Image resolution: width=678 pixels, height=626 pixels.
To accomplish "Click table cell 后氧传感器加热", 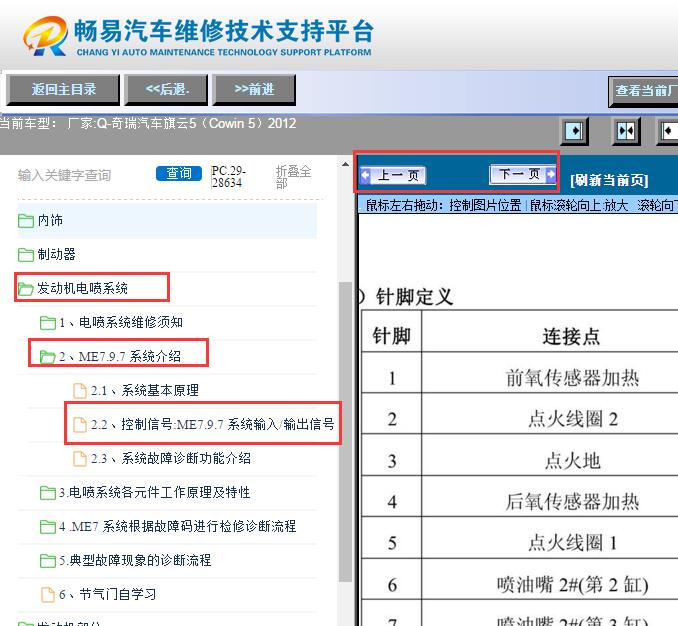I will [572, 502].
